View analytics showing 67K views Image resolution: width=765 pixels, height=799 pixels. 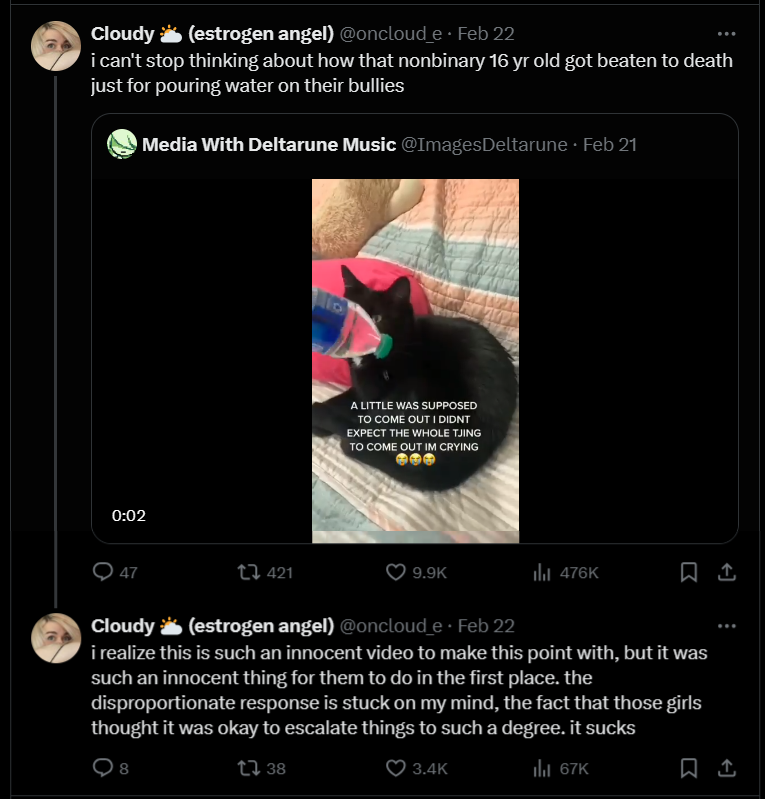point(542,768)
